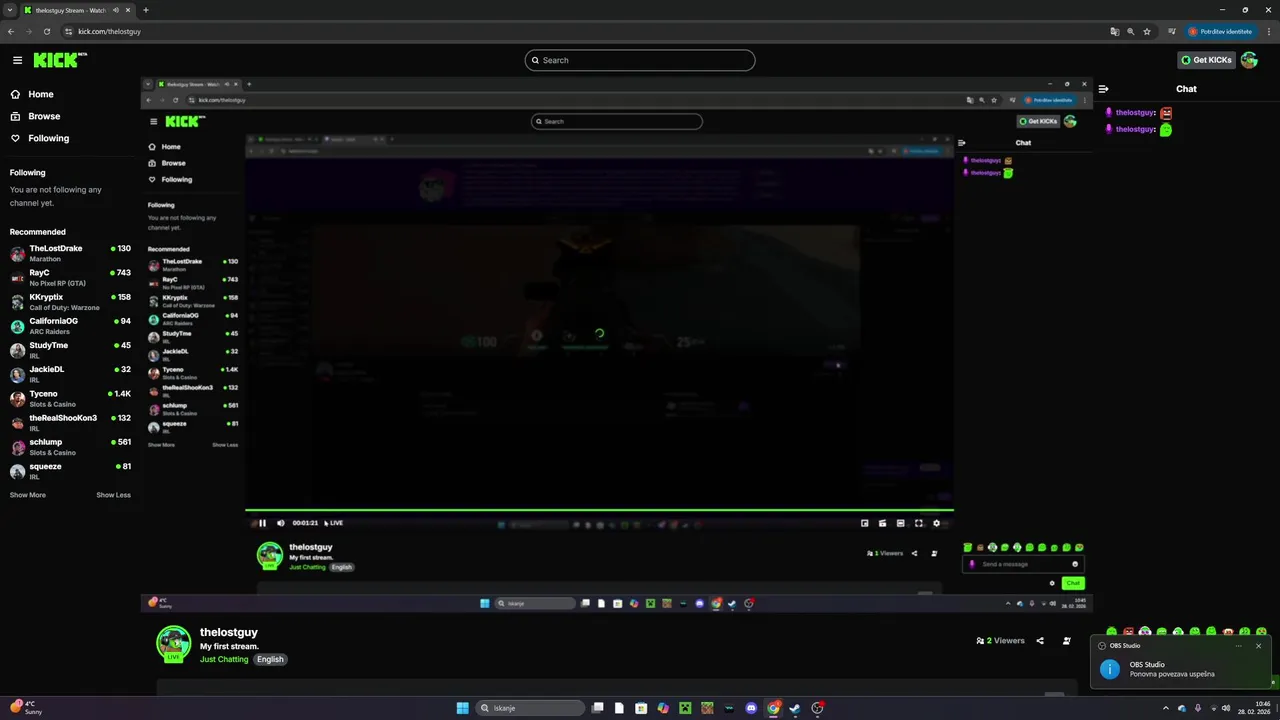This screenshot has height=720, width=1280.
Task: Click thelostguy's LIVE streamer avatar
Action: point(174,643)
